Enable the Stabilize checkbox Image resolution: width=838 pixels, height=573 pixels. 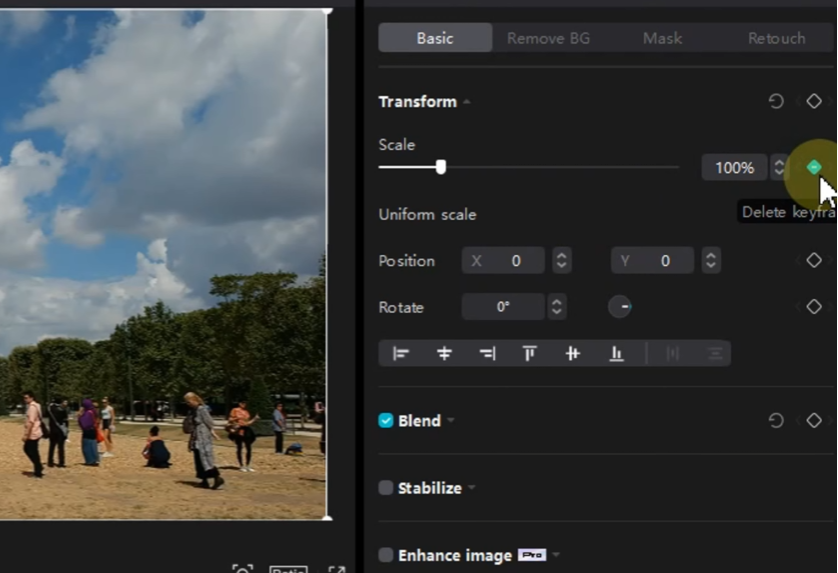pos(386,488)
